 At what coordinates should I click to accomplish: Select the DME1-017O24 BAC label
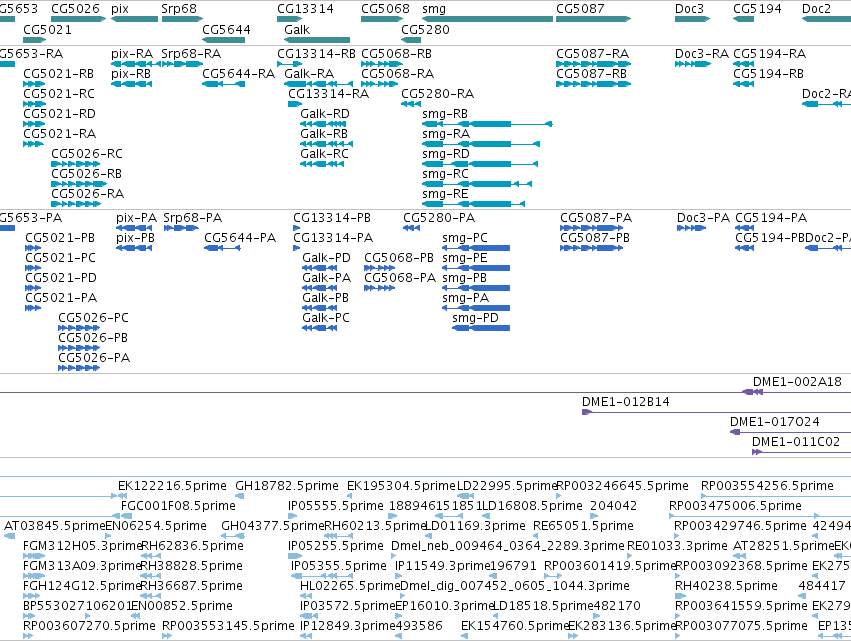coord(775,422)
